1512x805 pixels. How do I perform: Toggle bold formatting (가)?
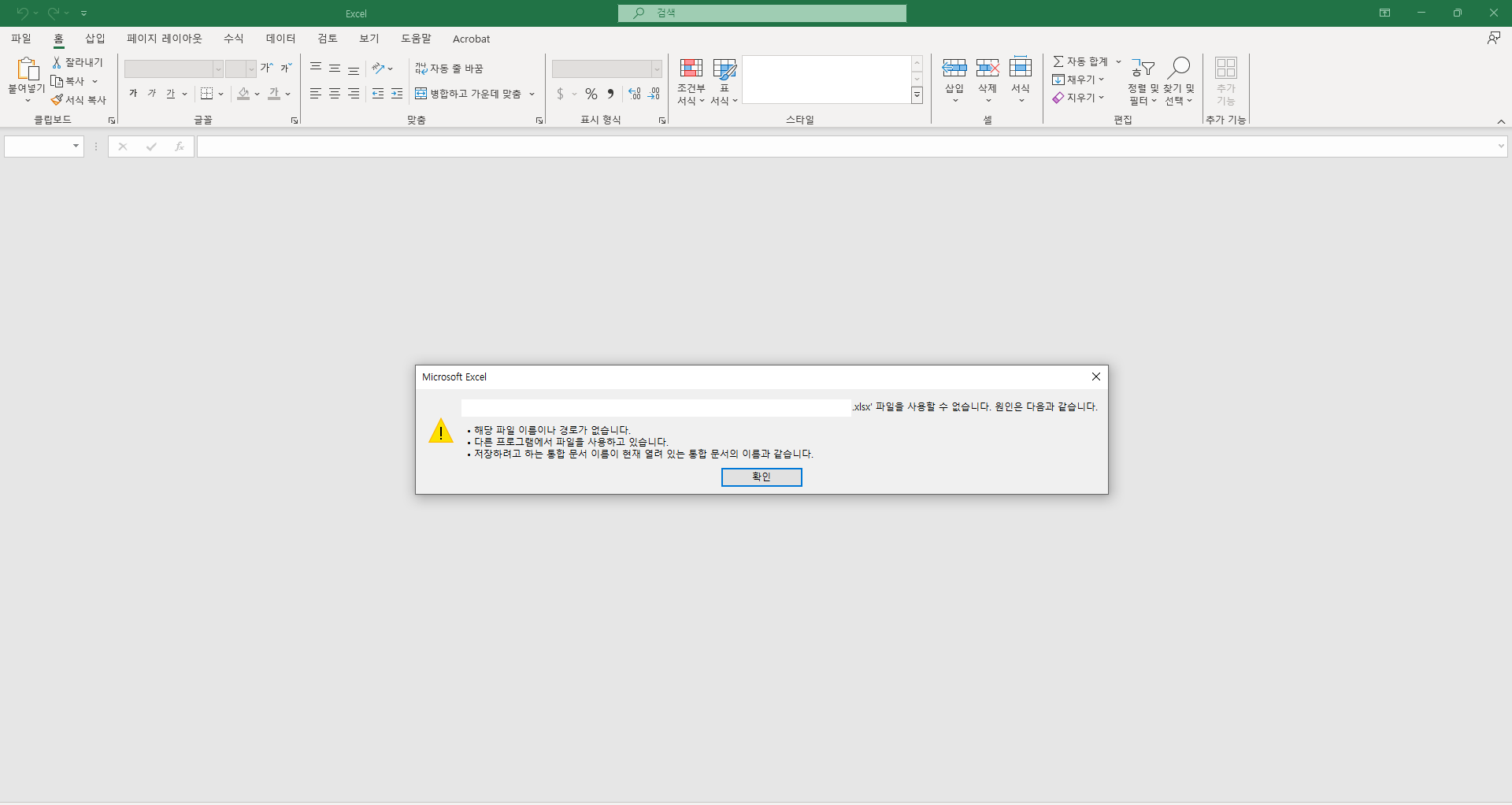tap(133, 94)
